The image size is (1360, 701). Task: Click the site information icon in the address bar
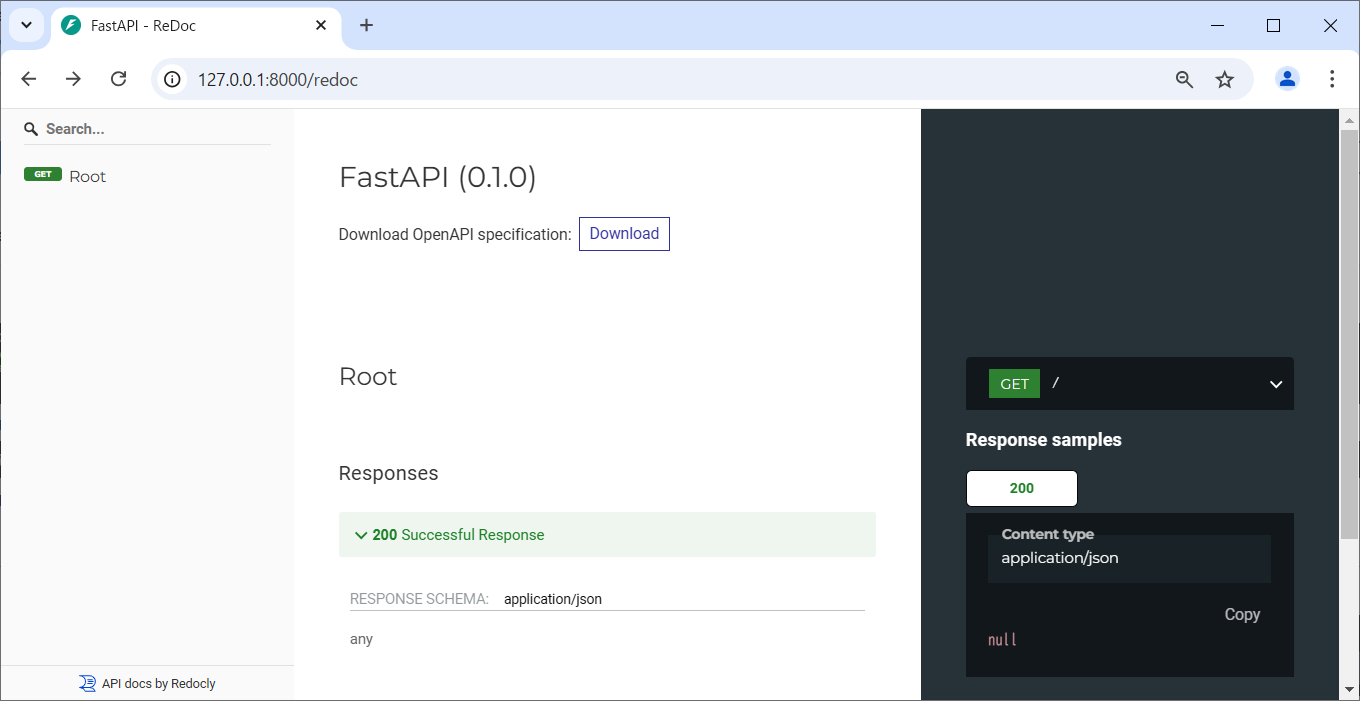[171, 80]
